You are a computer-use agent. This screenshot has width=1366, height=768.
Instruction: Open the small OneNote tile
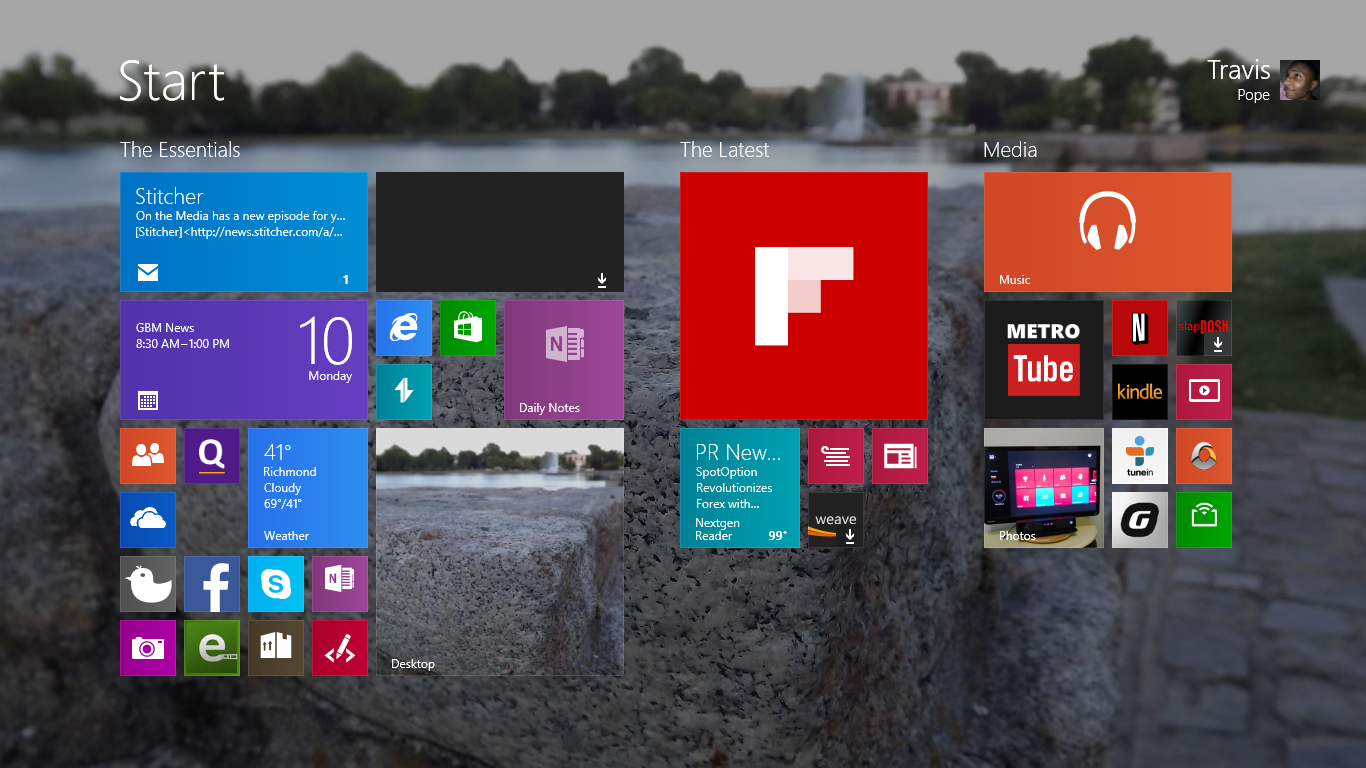[340, 584]
